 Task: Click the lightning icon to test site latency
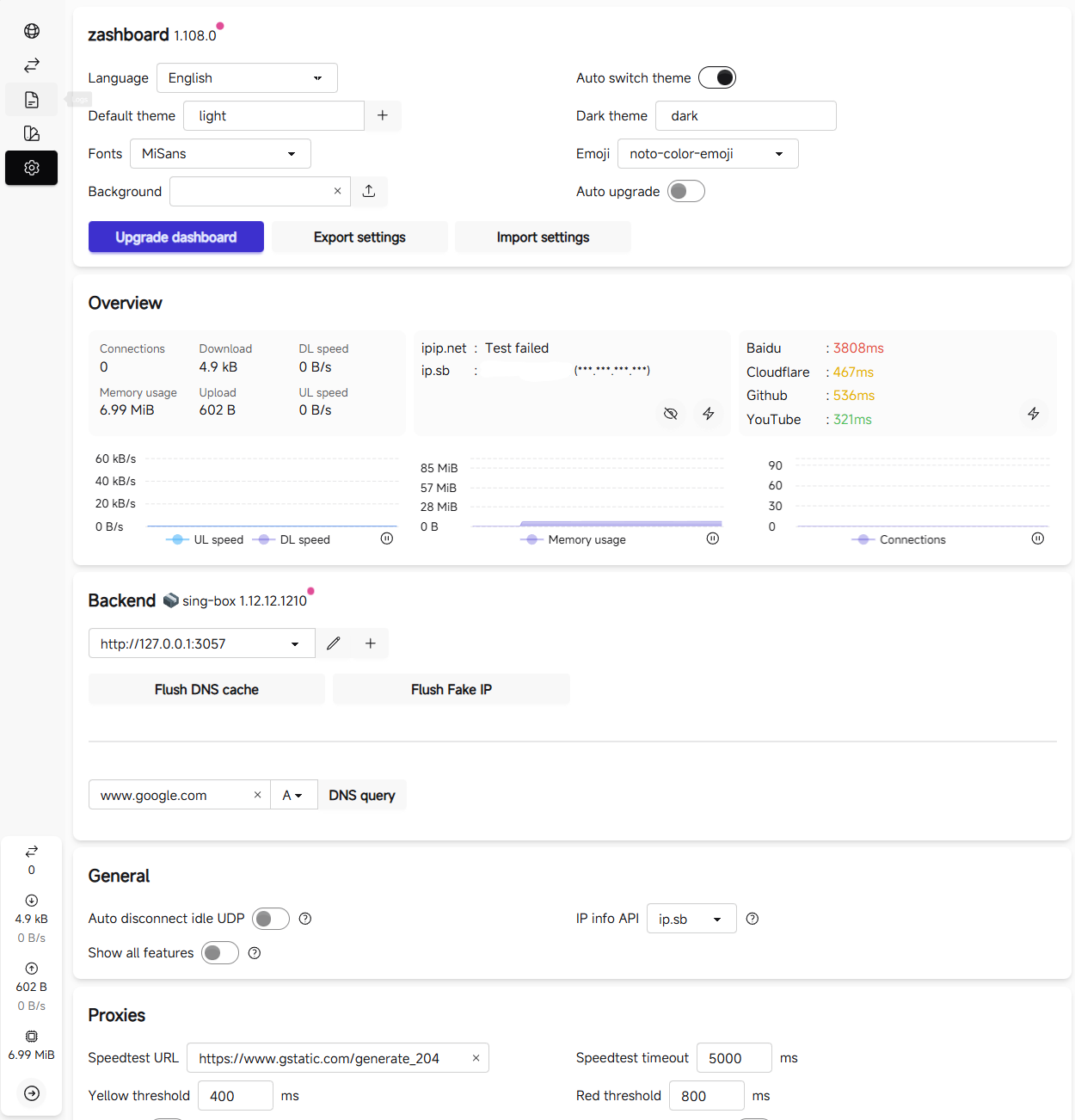[x=1033, y=414]
